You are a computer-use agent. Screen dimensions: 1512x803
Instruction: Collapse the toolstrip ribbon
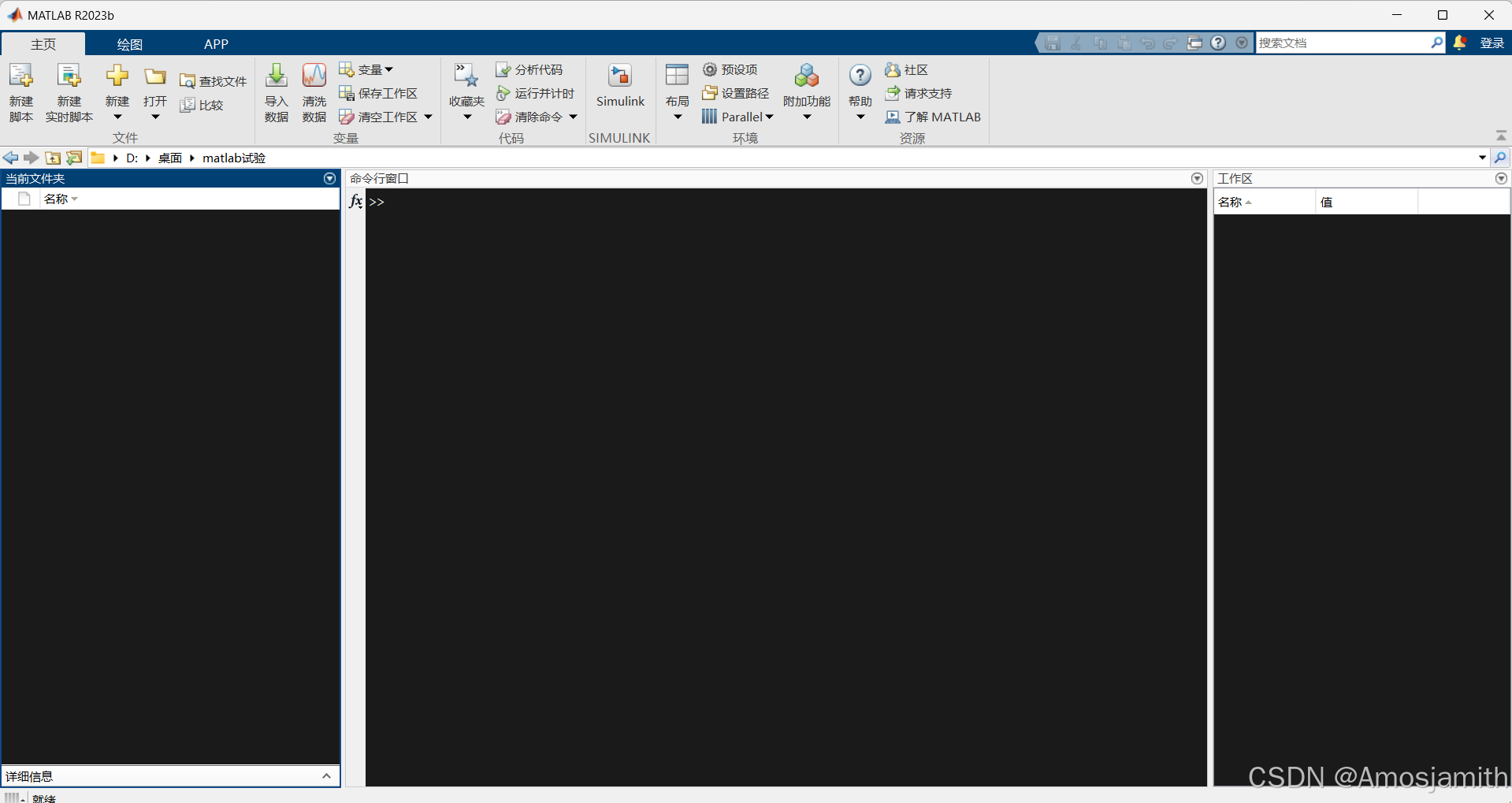pos(1501,136)
